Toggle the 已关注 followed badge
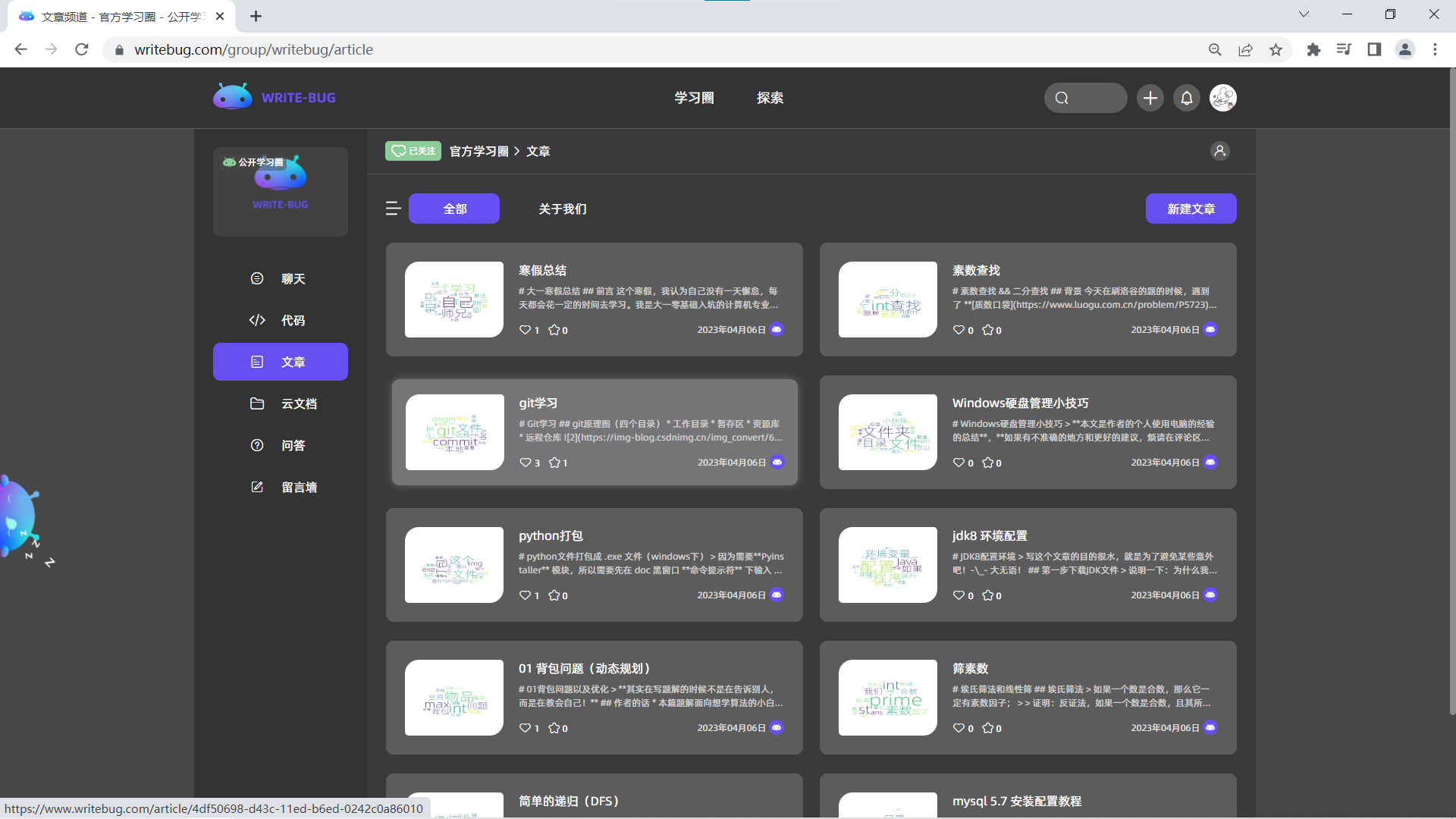1456x819 pixels. coord(413,151)
